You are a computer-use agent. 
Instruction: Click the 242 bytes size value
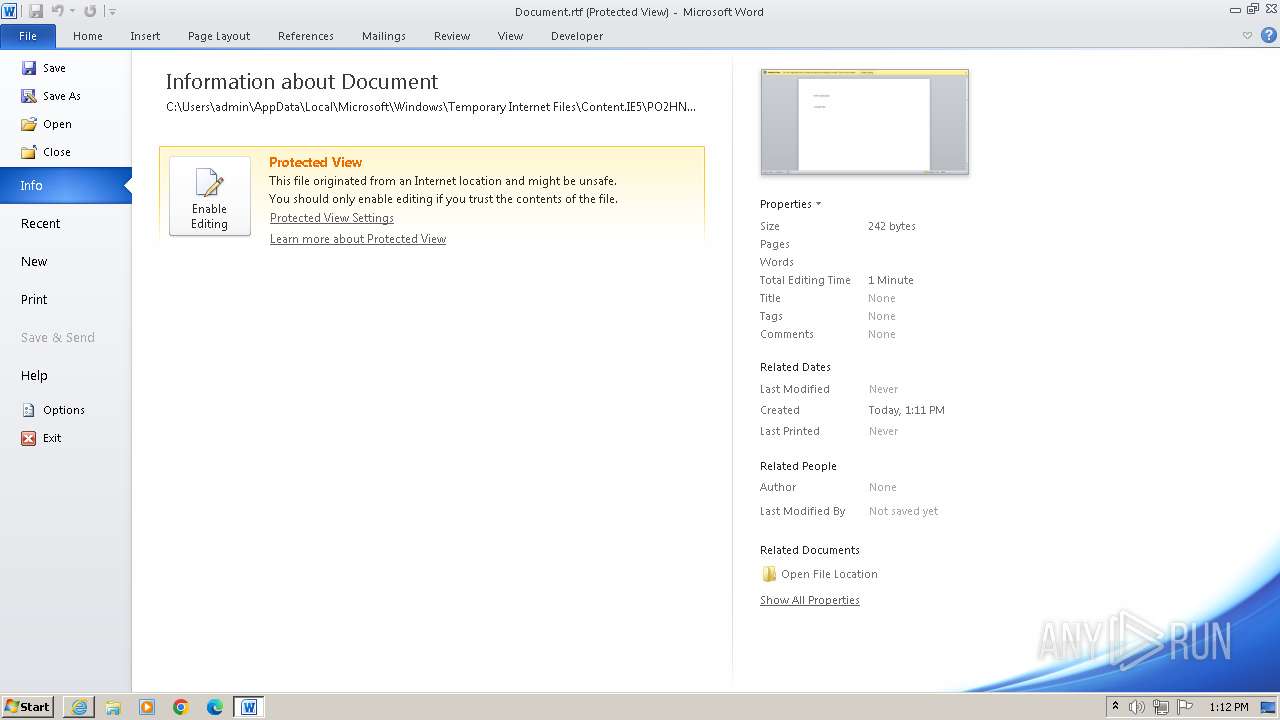coord(892,226)
